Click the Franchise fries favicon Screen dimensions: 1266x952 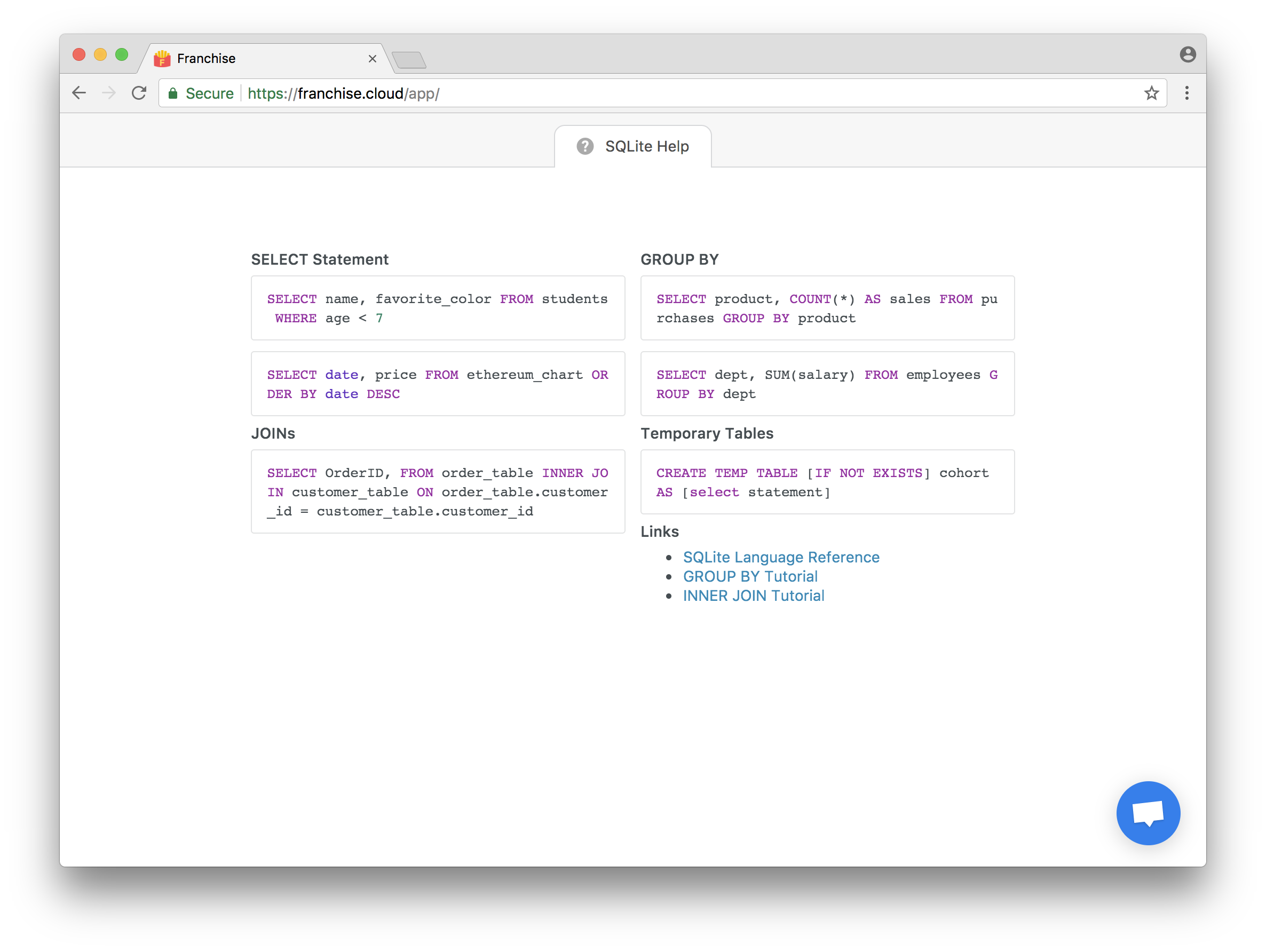click(x=163, y=58)
